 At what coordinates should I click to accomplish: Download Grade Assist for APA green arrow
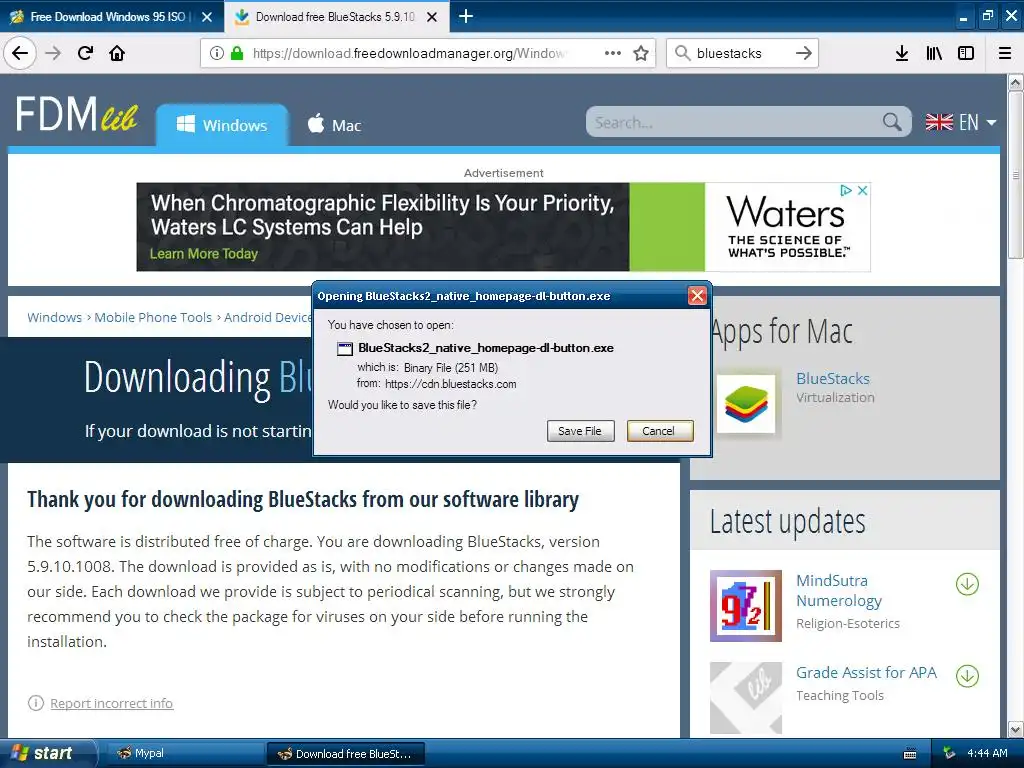click(x=967, y=676)
